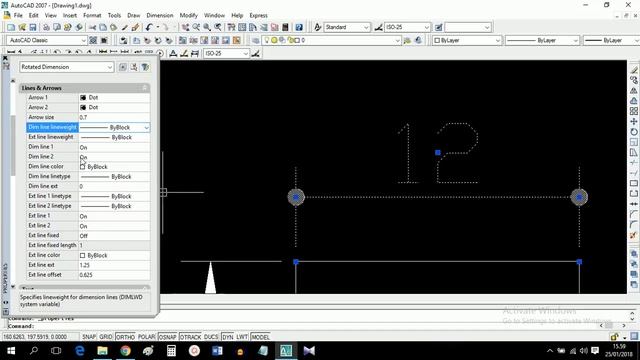Click the Plot print icon
640x360 pixels.
46,27
